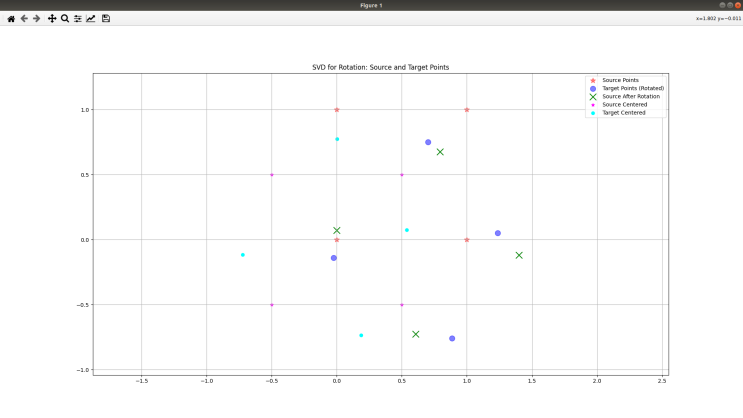Click the green X marker near (0.6, -0.7)
The width and height of the screenshot is (743, 418).
416,334
